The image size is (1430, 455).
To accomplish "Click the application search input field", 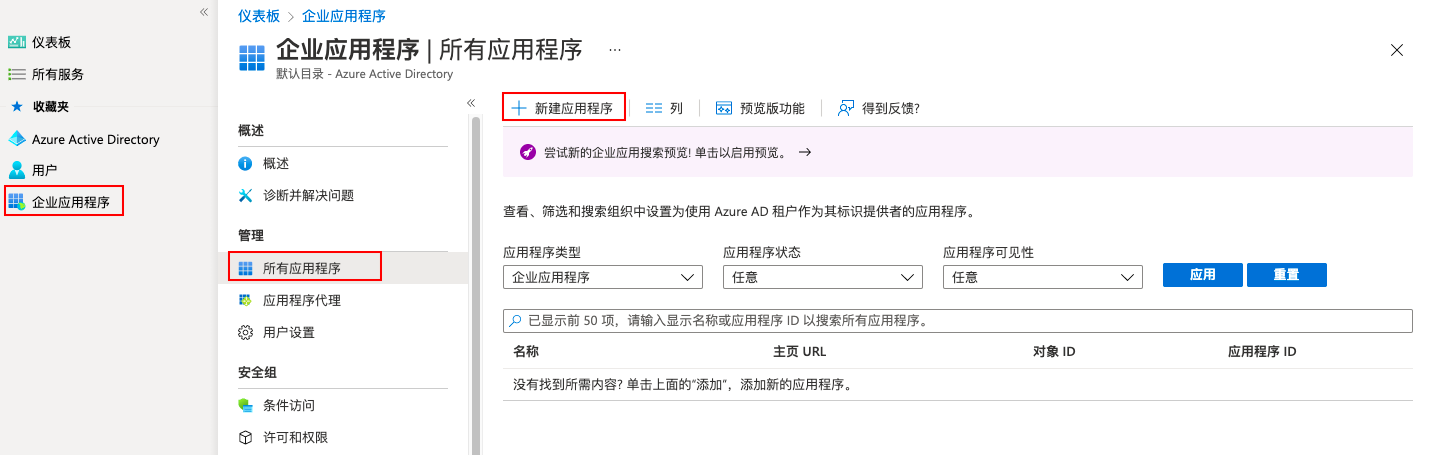I will coord(958,321).
